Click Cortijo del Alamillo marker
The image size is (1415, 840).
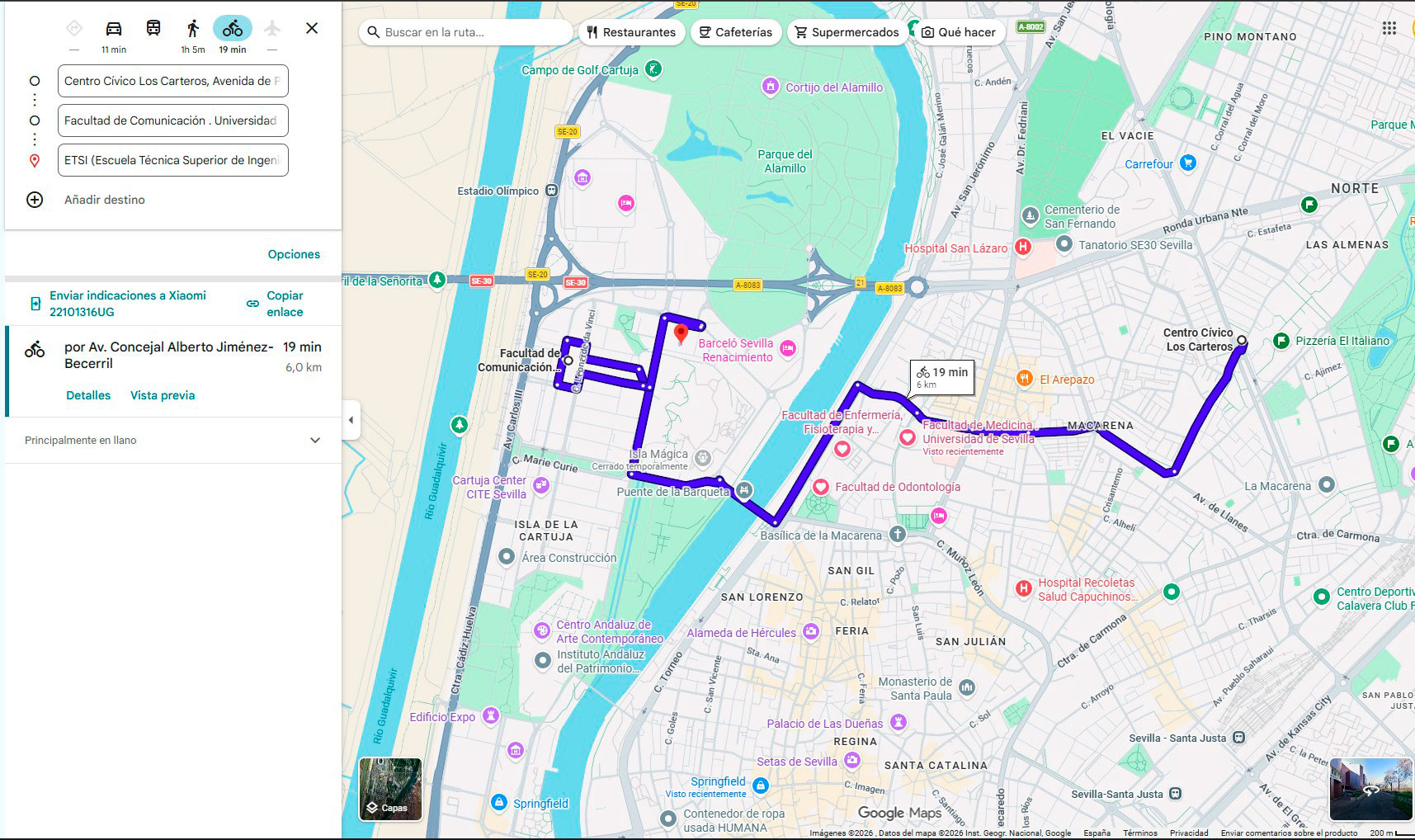[771, 87]
